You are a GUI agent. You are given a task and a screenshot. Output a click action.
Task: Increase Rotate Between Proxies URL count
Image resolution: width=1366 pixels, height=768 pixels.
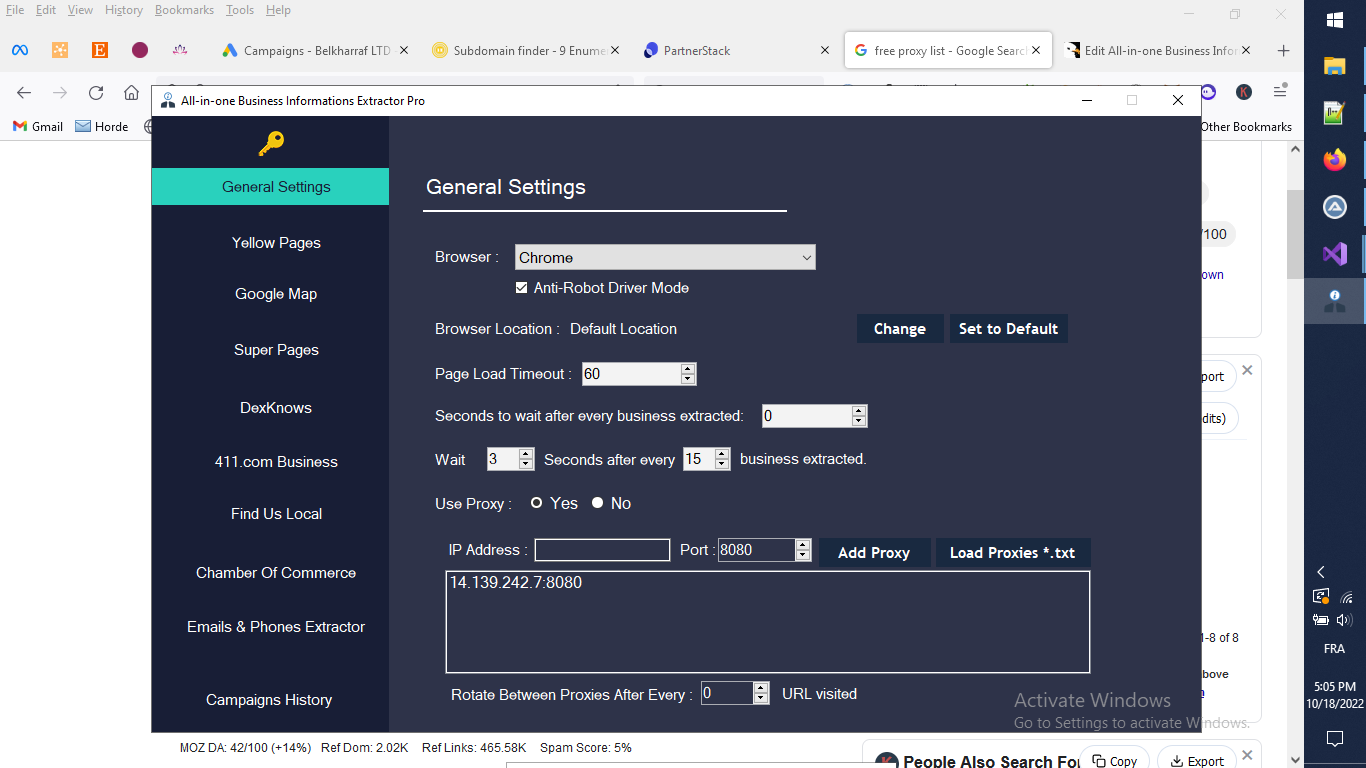click(761, 688)
